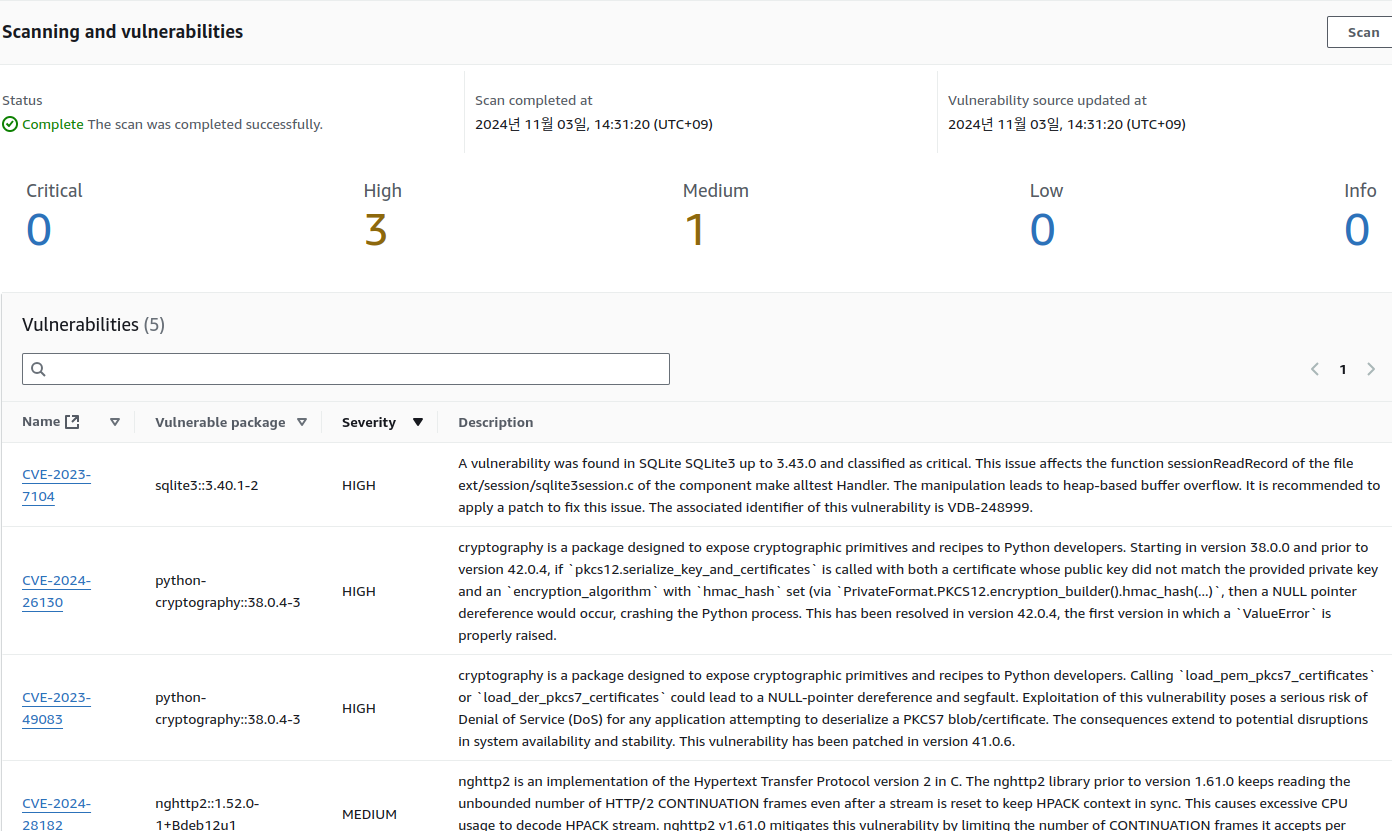Click the Scan button

click(x=1362, y=32)
